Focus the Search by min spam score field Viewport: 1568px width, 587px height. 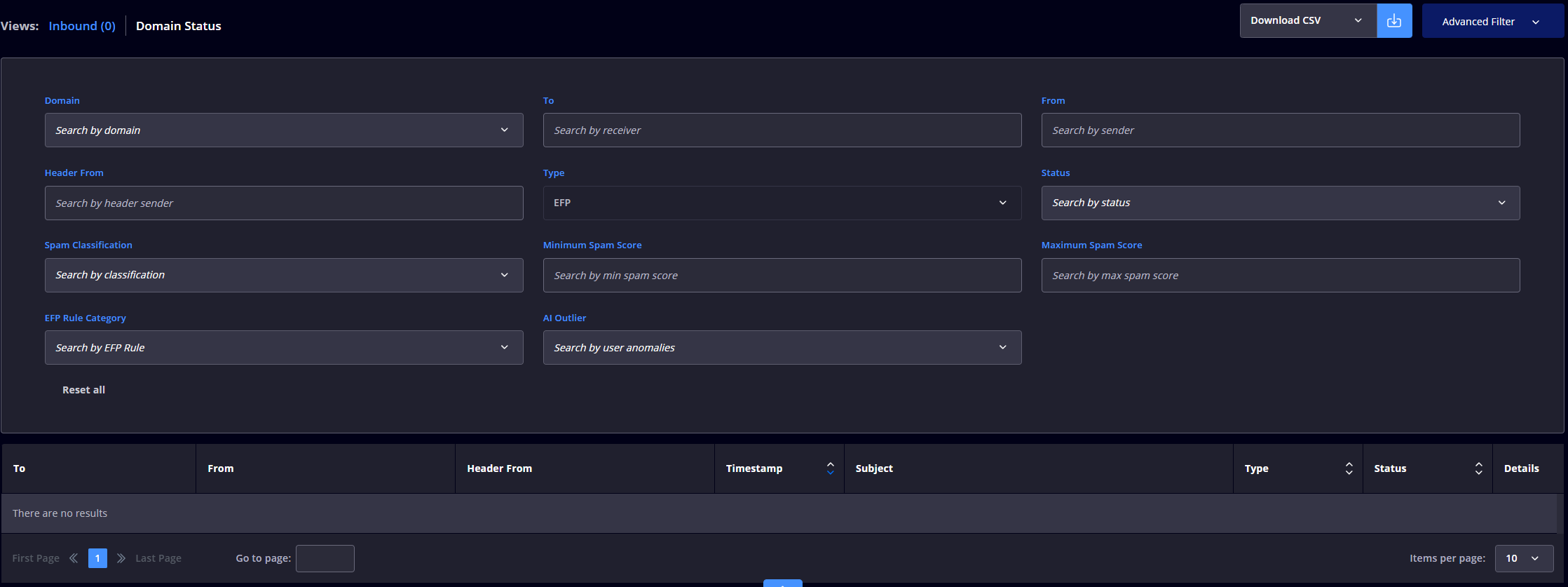(782, 275)
